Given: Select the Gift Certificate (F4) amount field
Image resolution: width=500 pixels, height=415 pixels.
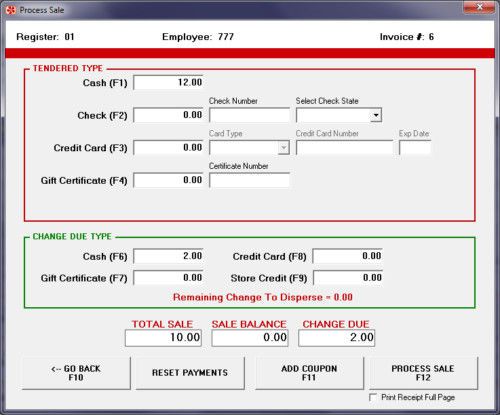Looking at the screenshot, I should pyautogui.click(x=168, y=180).
